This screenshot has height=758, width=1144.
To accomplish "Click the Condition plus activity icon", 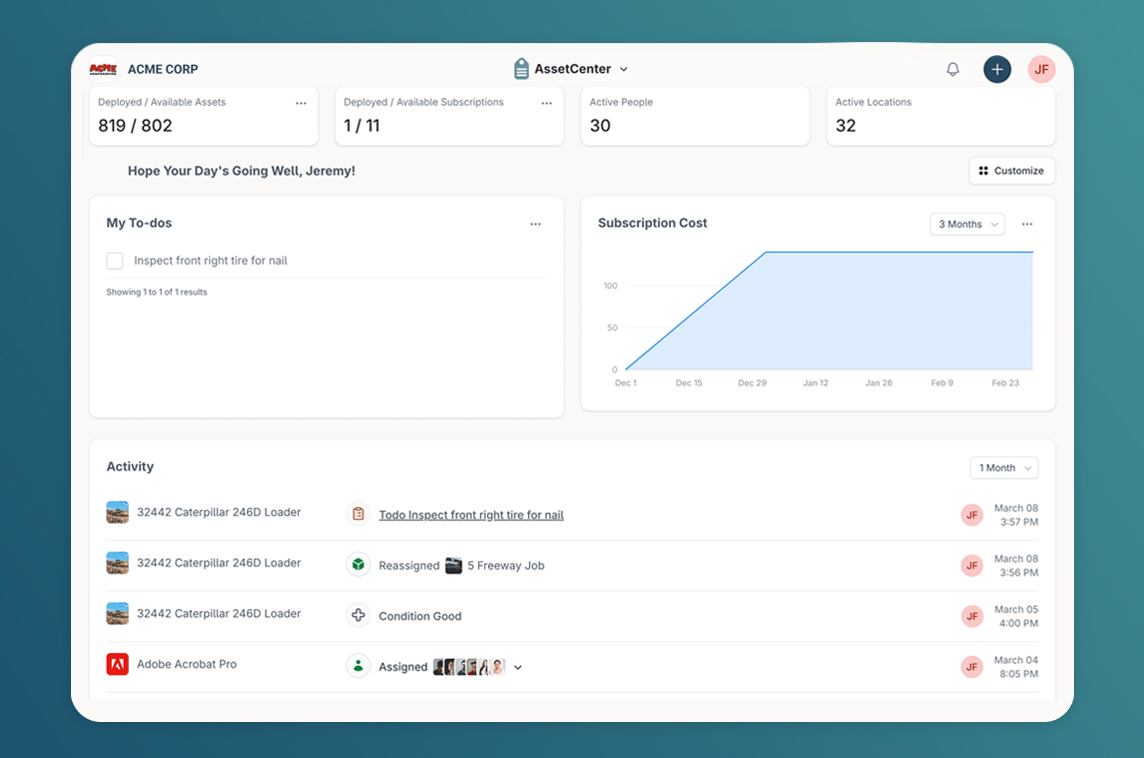I will [x=358, y=615].
